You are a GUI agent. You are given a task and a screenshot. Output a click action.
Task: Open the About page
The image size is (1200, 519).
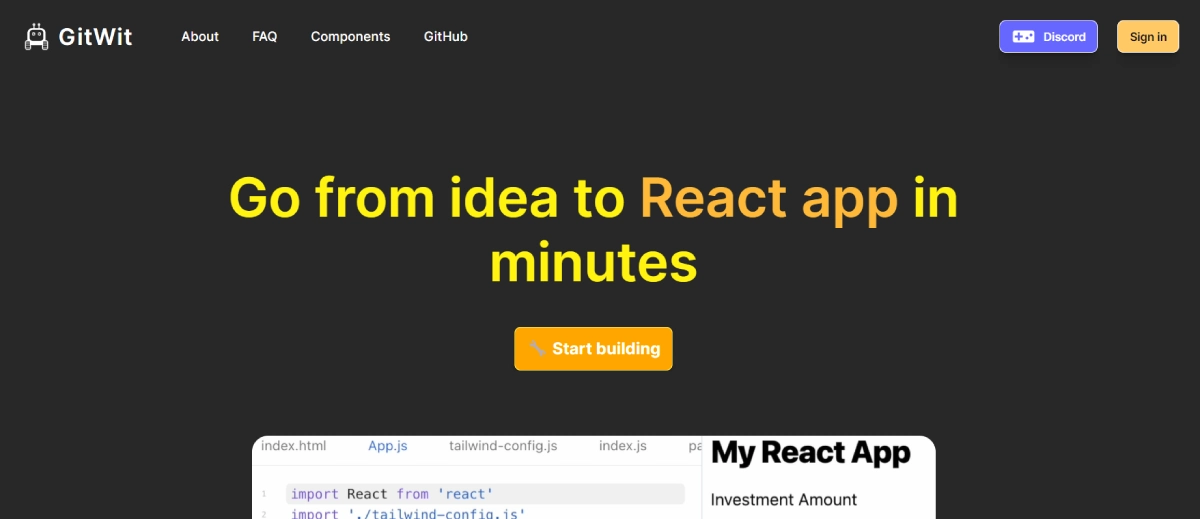click(x=200, y=37)
